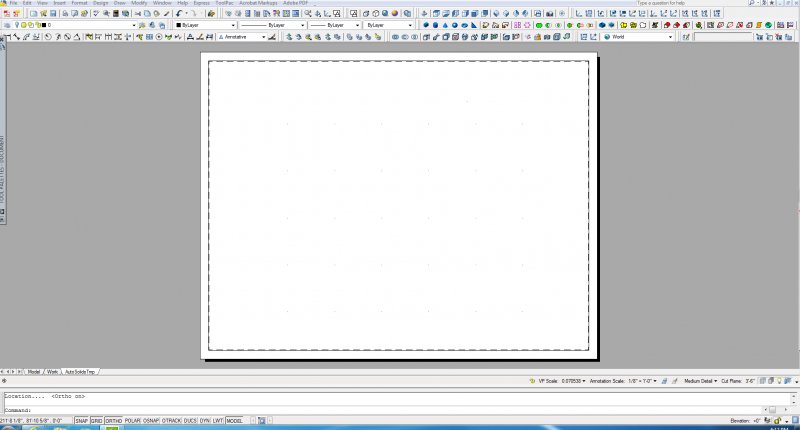The width and height of the screenshot is (800, 430).
Task: Toggle OSNAP in status bar
Action: 151,421
